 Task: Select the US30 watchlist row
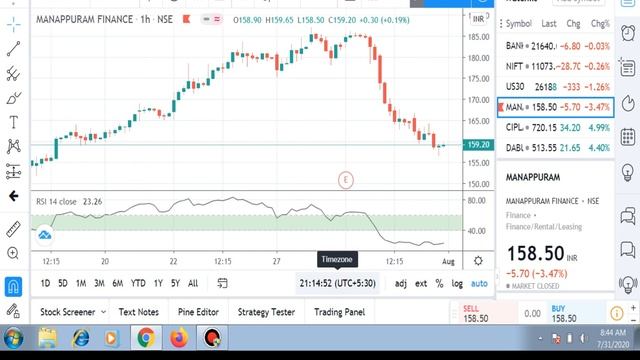point(556,87)
